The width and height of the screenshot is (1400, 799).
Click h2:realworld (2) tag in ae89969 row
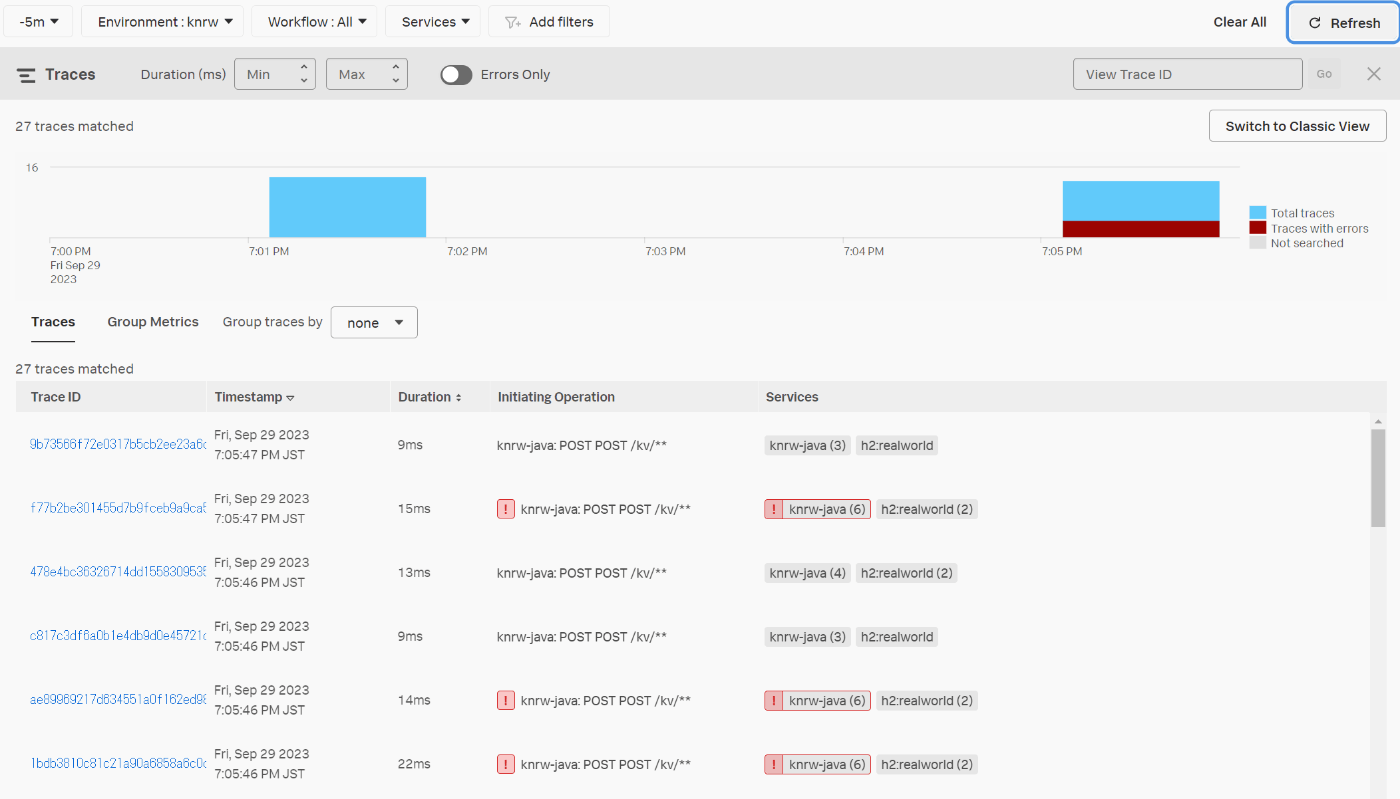click(x=927, y=700)
